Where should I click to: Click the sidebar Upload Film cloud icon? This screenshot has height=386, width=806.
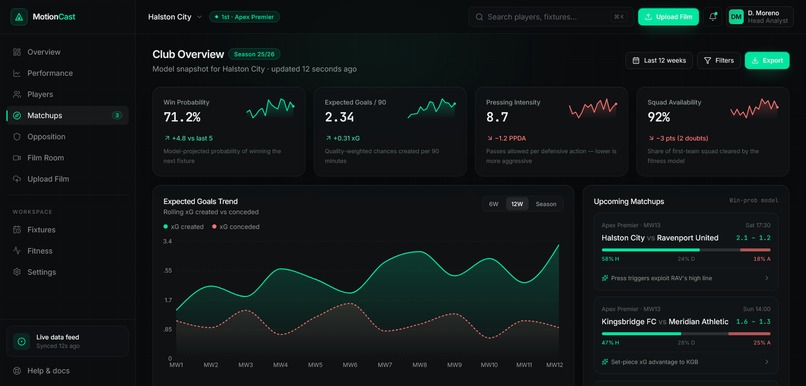(17, 179)
